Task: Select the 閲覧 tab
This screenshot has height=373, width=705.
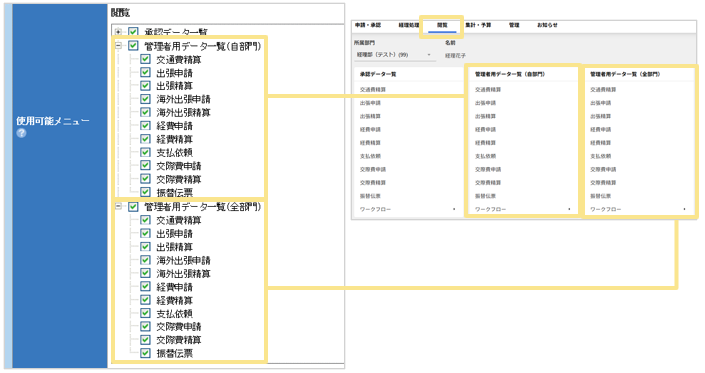Action: tap(442, 25)
